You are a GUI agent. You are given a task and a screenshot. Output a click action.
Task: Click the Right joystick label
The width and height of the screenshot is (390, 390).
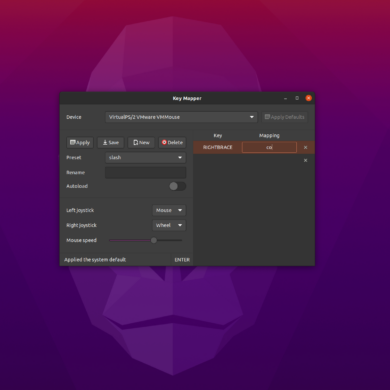(x=81, y=225)
